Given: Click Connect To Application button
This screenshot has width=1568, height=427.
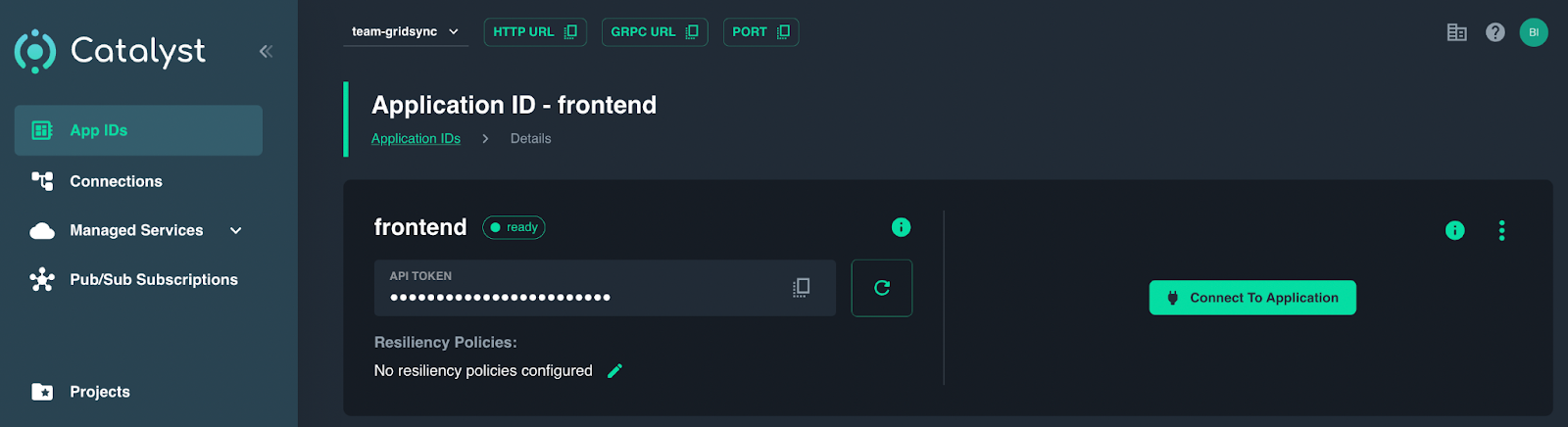Looking at the screenshot, I should (x=1251, y=298).
